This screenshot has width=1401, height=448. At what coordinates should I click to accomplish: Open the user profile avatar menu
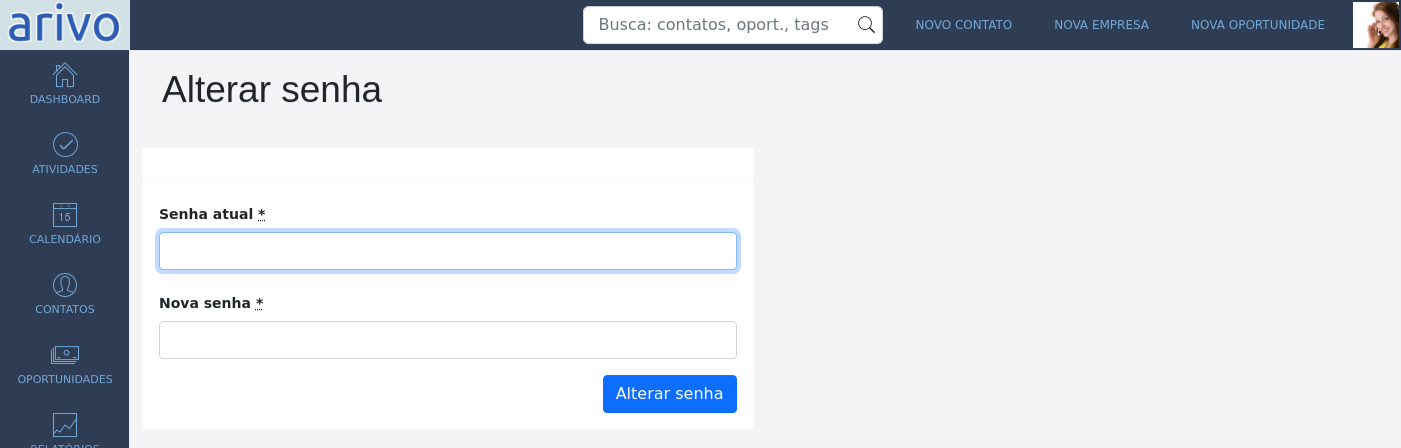pos(1375,25)
